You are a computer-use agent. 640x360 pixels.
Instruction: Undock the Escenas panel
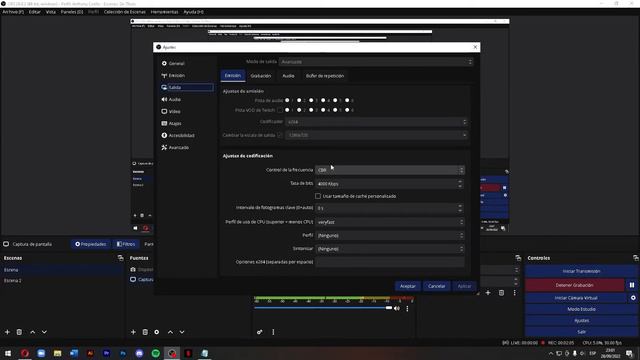point(120,258)
